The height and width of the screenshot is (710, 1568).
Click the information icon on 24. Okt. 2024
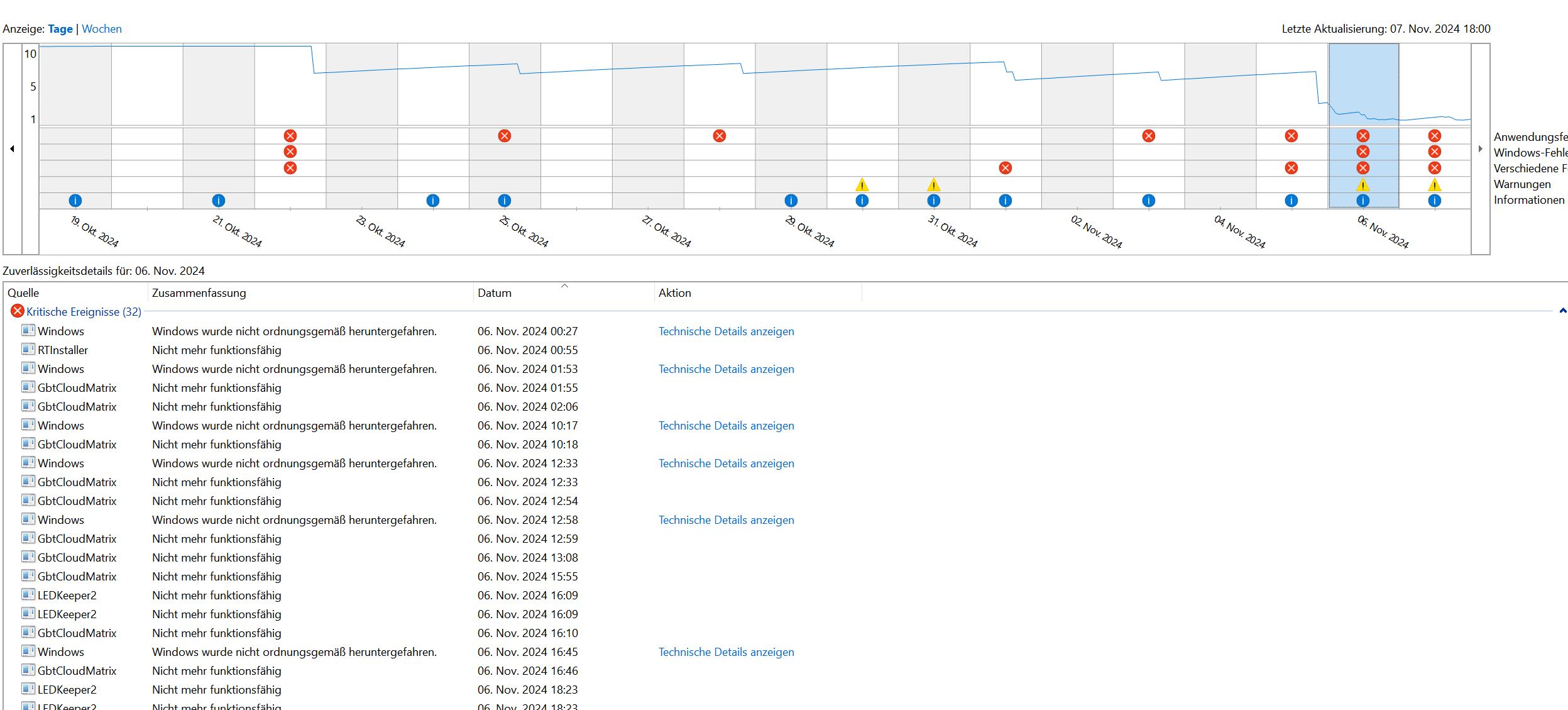(432, 201)
